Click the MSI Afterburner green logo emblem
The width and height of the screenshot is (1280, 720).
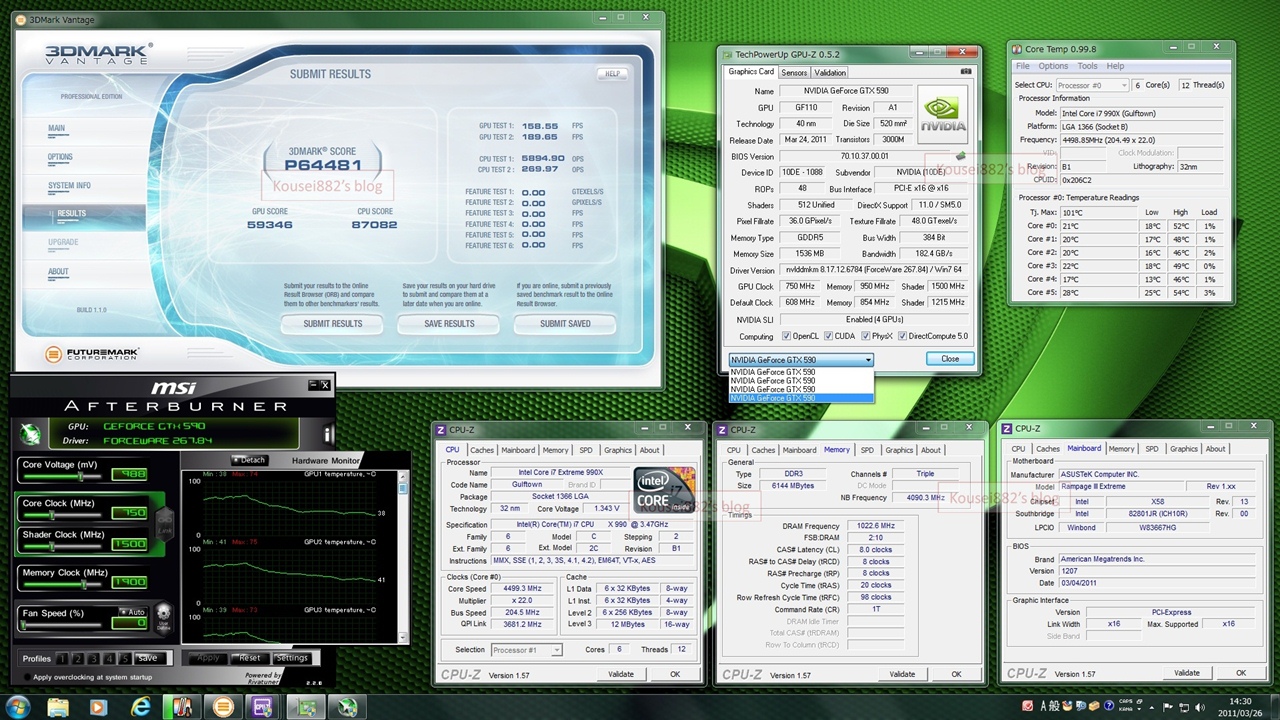[x=31, y=435]
